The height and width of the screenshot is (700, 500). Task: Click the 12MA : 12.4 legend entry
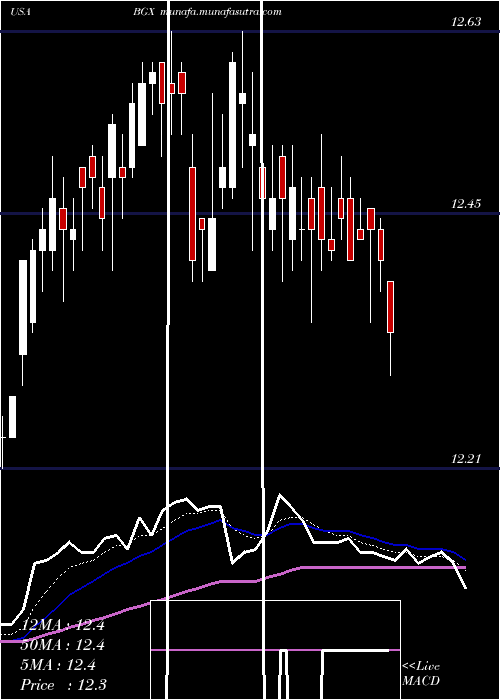62,625
